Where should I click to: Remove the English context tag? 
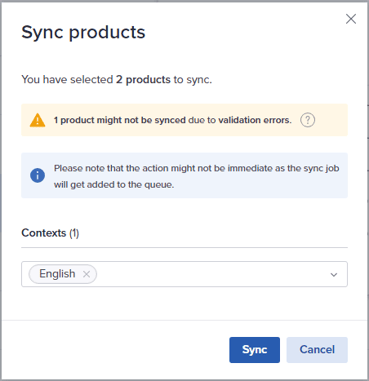pos(86,274)
